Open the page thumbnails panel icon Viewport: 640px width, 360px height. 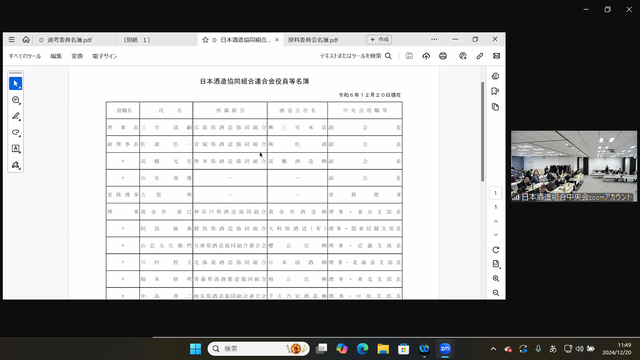pos(496,107)
